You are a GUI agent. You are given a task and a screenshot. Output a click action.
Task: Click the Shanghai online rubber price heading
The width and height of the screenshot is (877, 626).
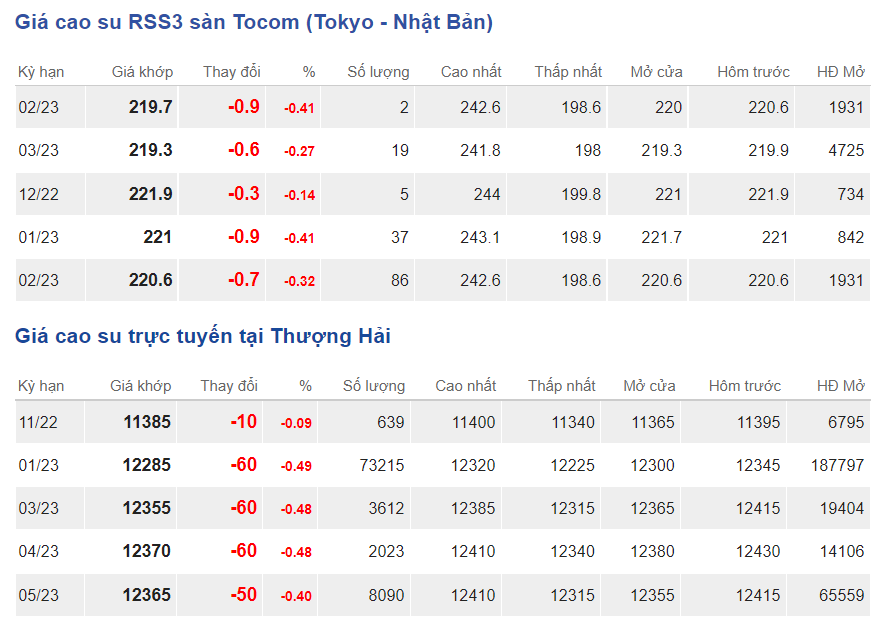pos(203,336)
